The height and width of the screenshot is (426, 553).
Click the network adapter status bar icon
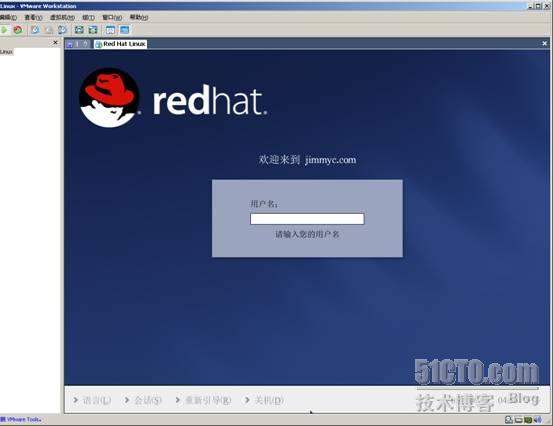pyautogui.click(x=528, y=420)
